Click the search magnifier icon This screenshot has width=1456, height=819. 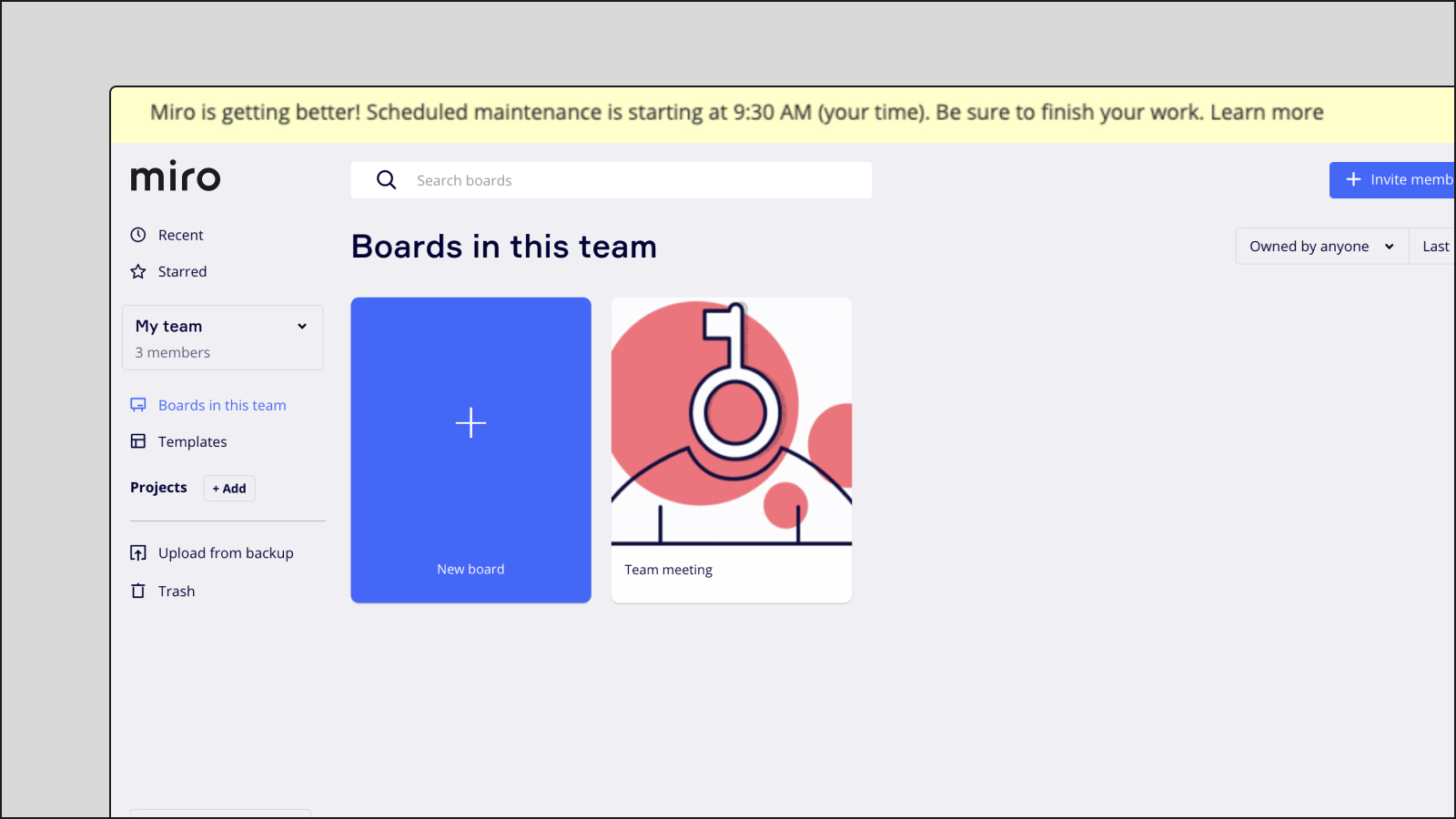(x=387, y=180)
